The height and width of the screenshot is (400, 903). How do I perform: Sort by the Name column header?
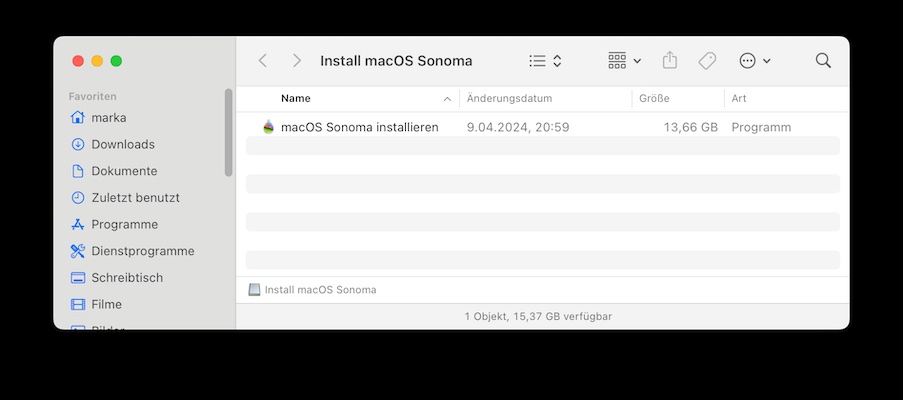[296, 99]
